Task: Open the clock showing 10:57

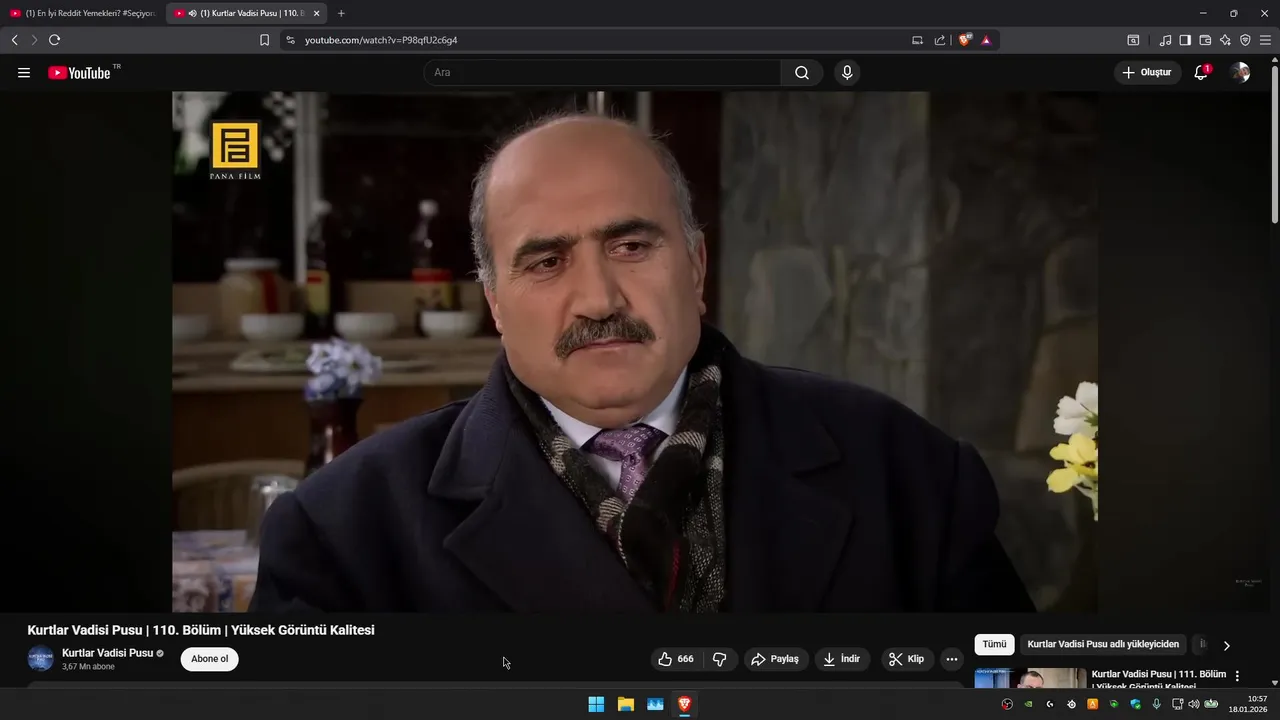Action: click(x=1248, y=704)
